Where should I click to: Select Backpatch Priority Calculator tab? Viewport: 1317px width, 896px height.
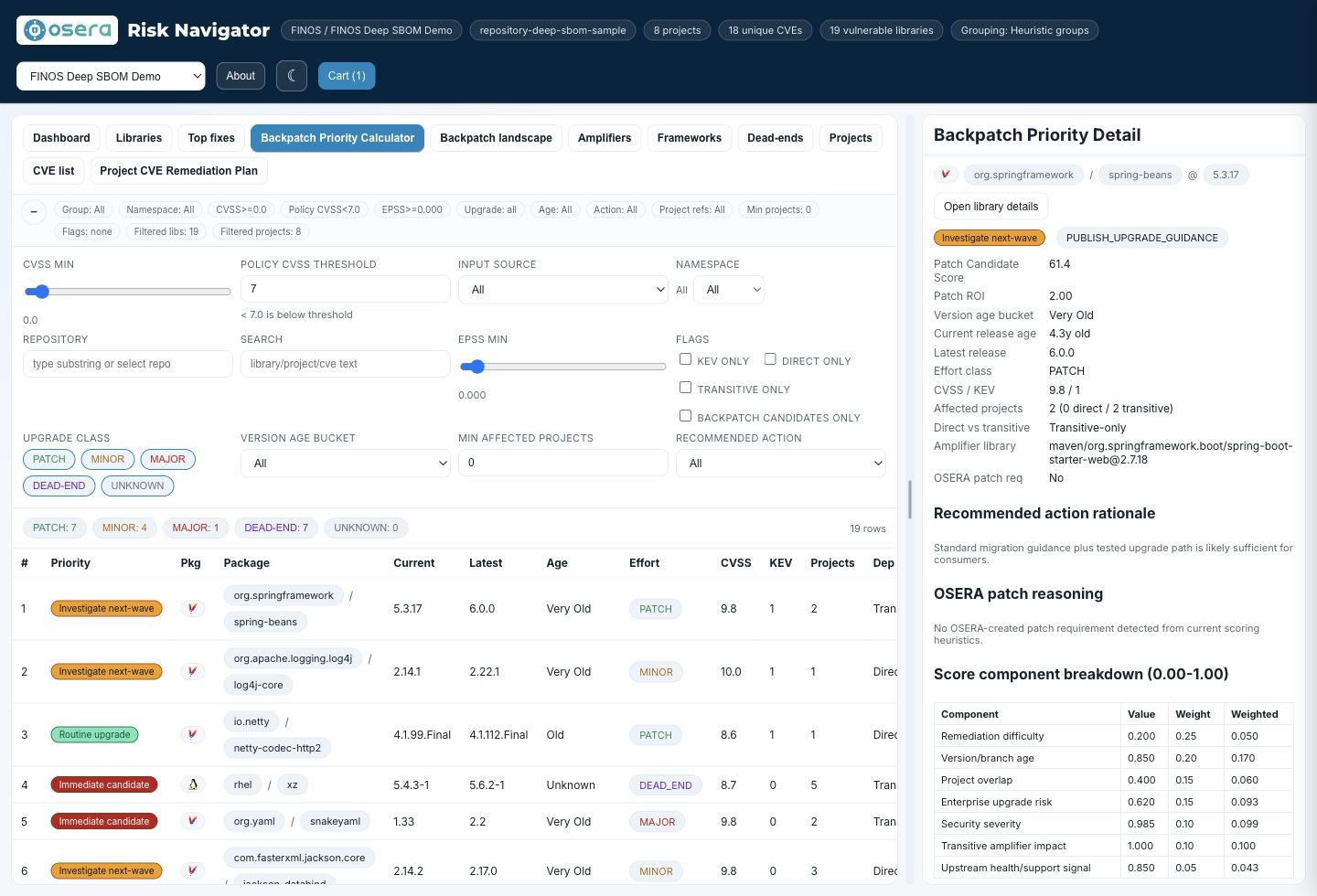(x=337, y=138)
